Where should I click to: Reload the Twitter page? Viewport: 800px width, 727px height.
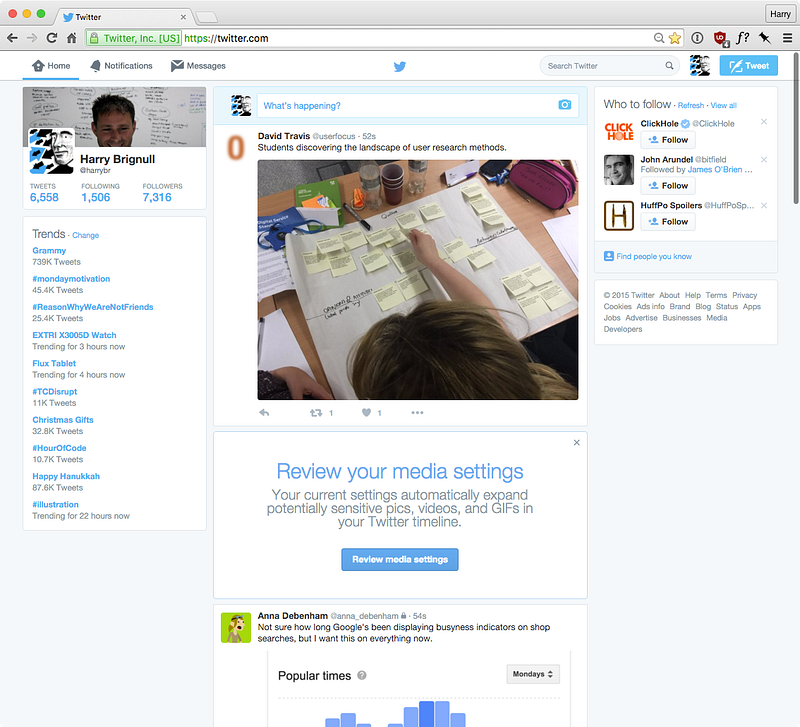[52, 38]
